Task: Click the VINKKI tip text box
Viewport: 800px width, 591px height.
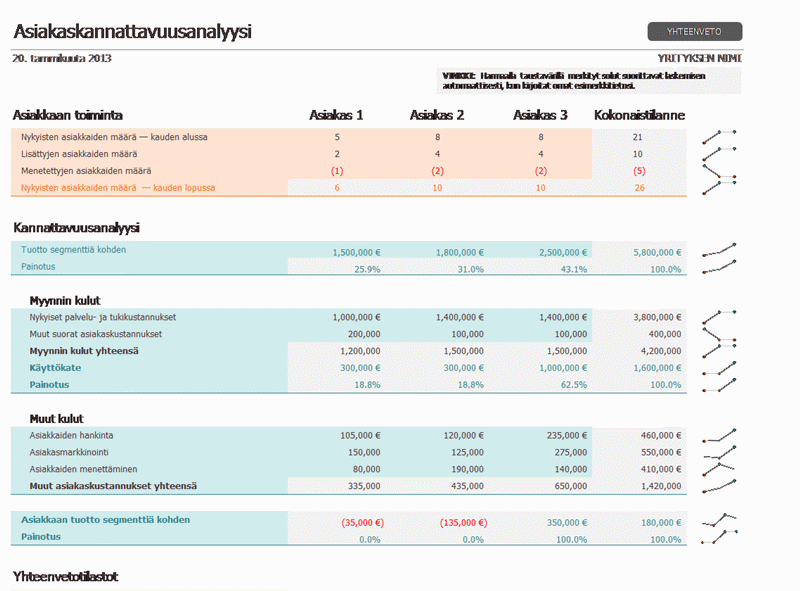Action: click(x=588, y=81)
